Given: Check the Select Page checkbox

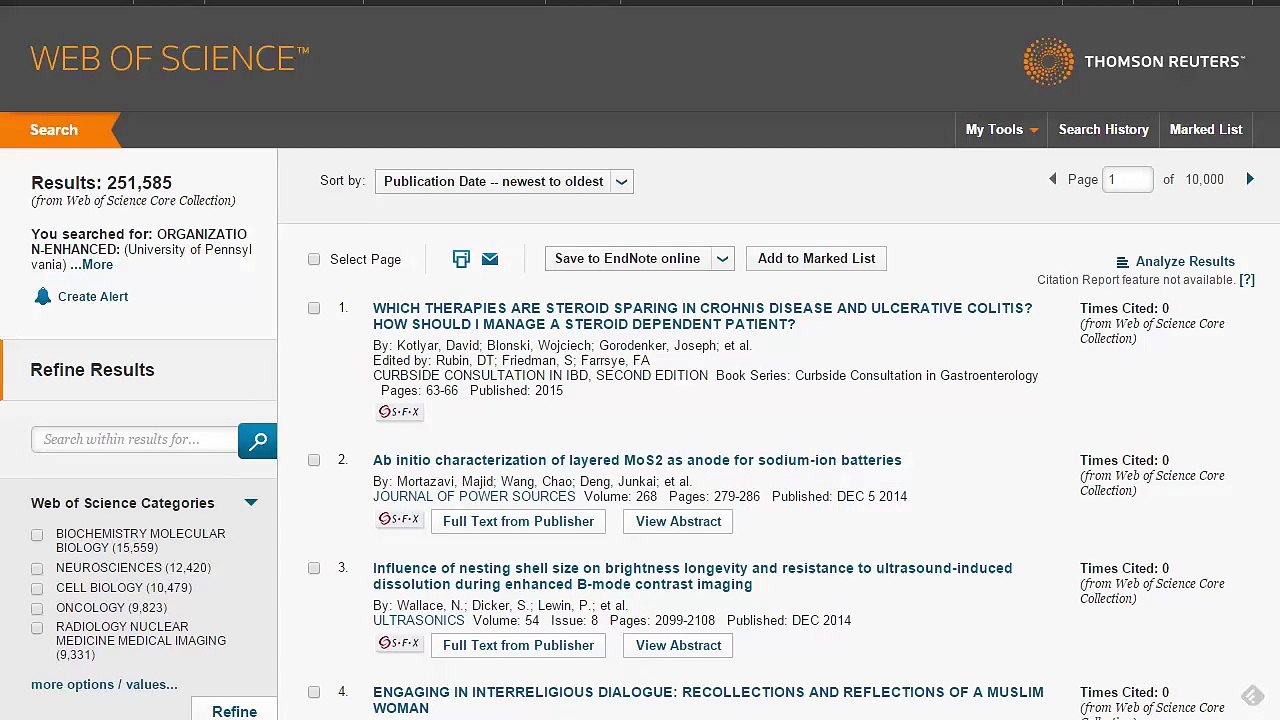Looking at the screenshot, I should [314, 259].
